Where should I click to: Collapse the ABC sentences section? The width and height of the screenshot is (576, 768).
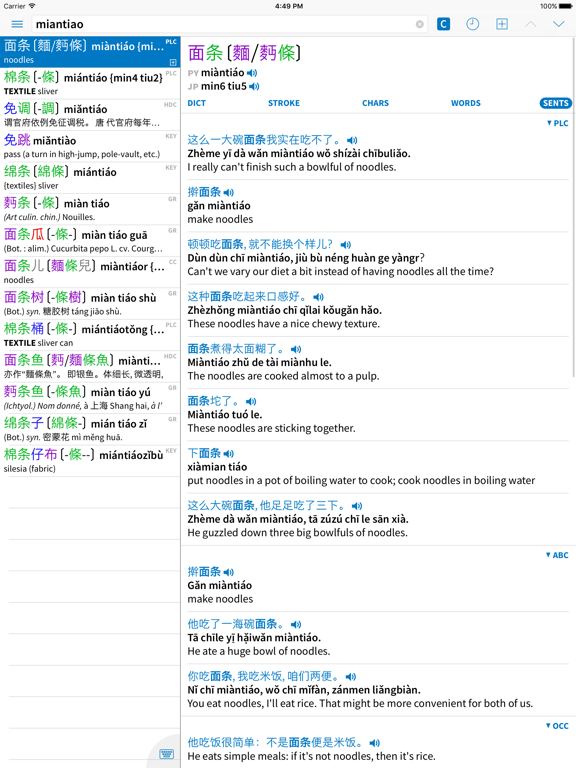click(x=557, y=555)
